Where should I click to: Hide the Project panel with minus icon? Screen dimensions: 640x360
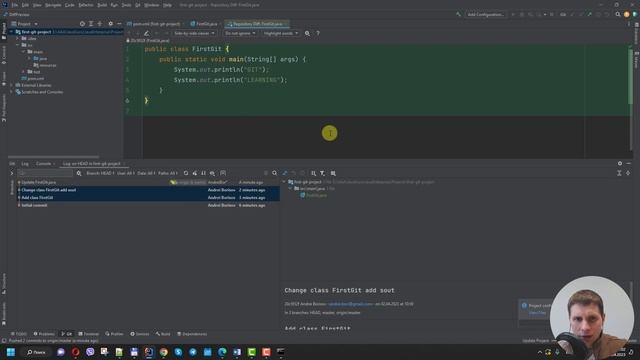click(119, 24)
